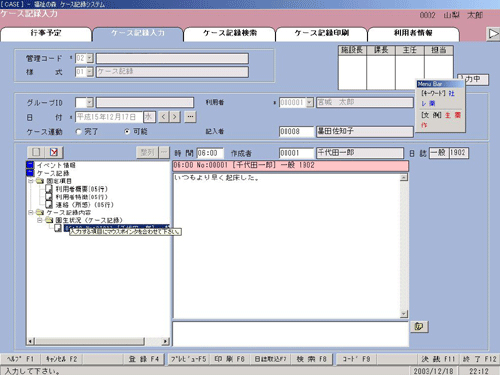The width and height of the screenshot is (500, 375).
Task: Switch to the ケース記録印刷 tab
Action: [322, 33]
